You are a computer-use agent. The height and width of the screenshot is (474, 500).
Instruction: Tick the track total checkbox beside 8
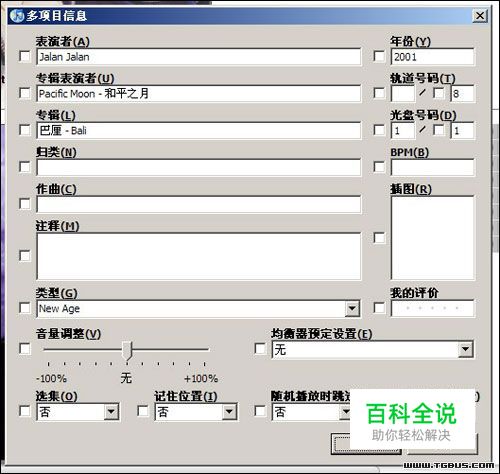pyautogui.click(x=439, y=93)
